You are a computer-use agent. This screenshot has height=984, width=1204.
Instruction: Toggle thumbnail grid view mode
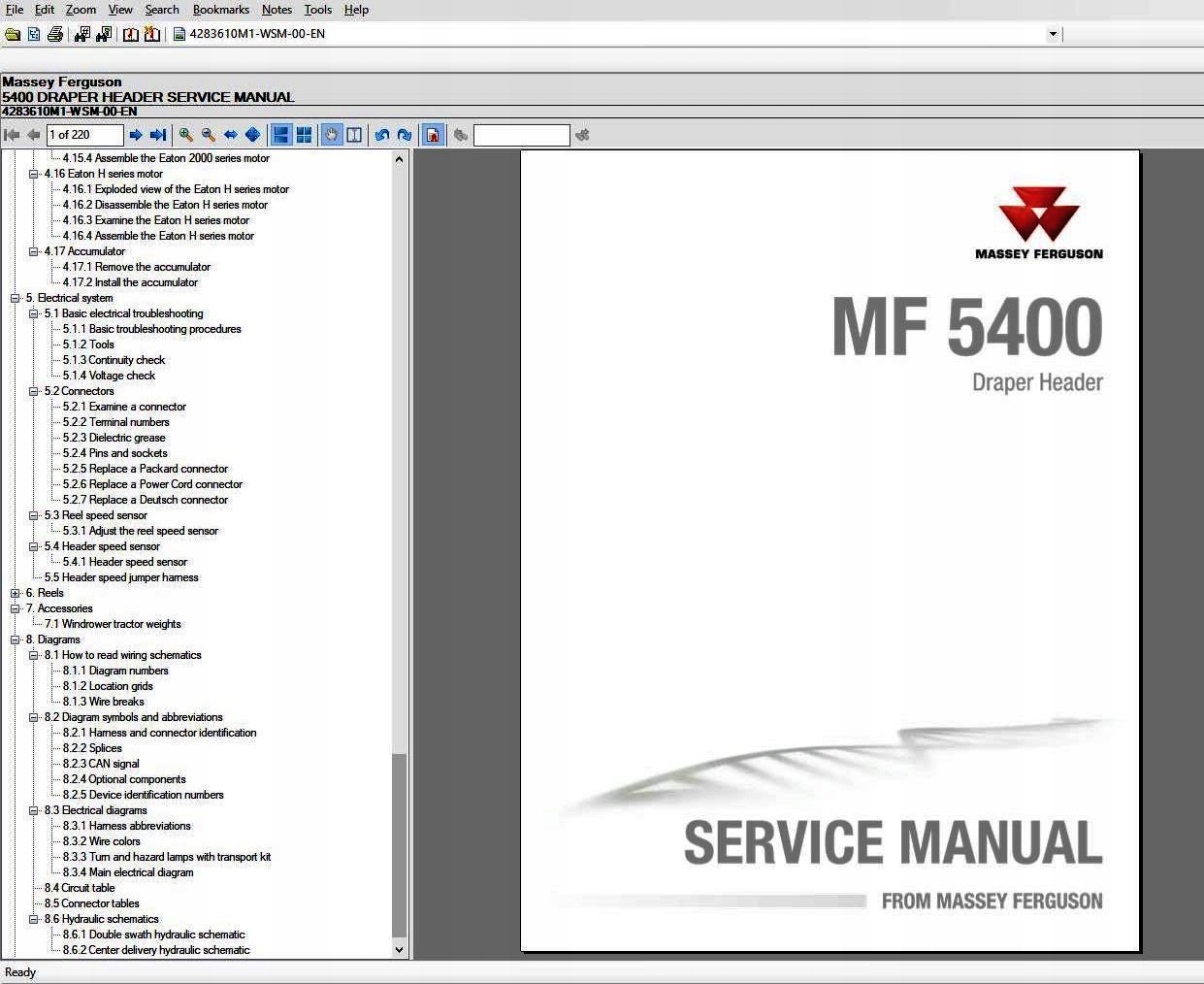point(304,135)
